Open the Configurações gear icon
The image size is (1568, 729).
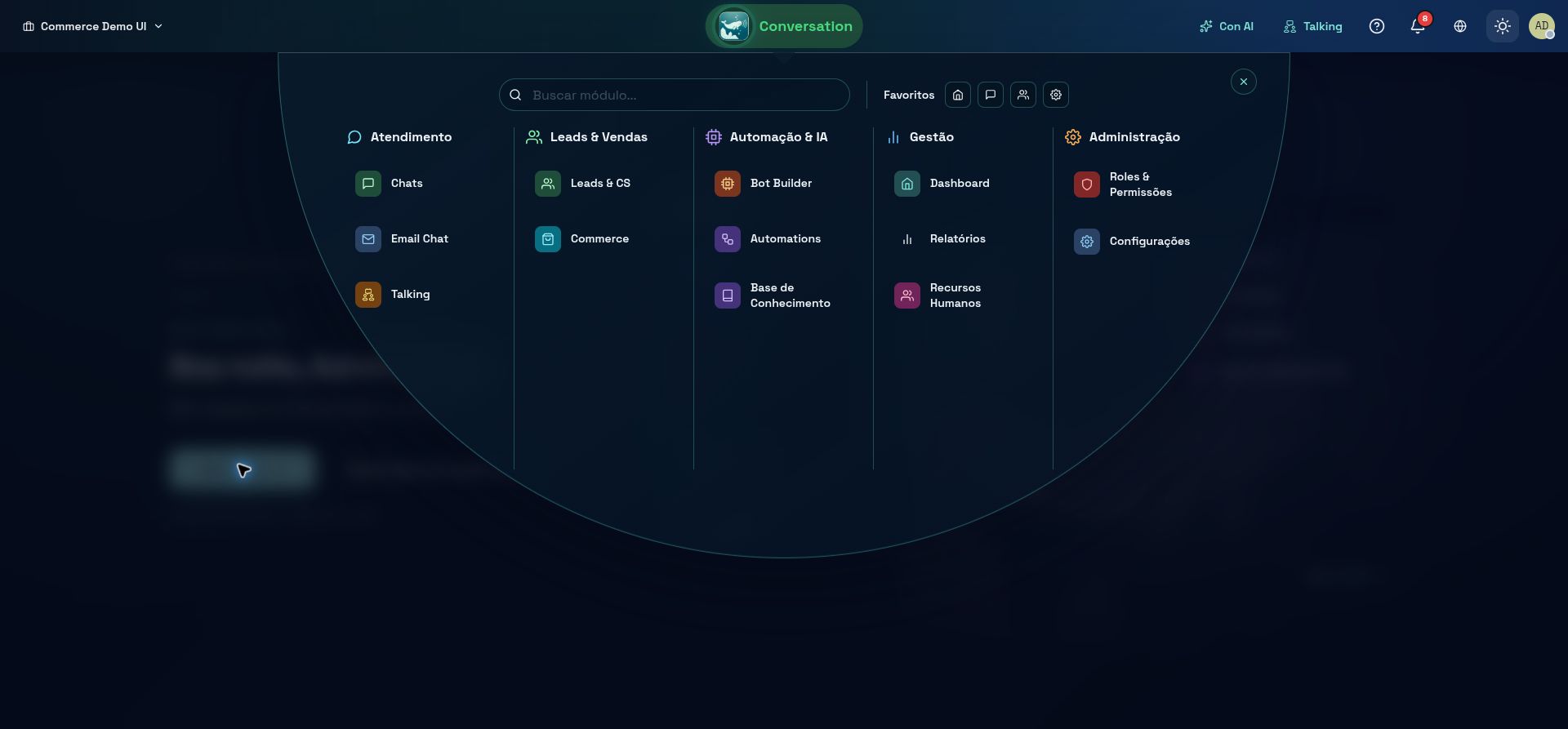coord(1087,242)
